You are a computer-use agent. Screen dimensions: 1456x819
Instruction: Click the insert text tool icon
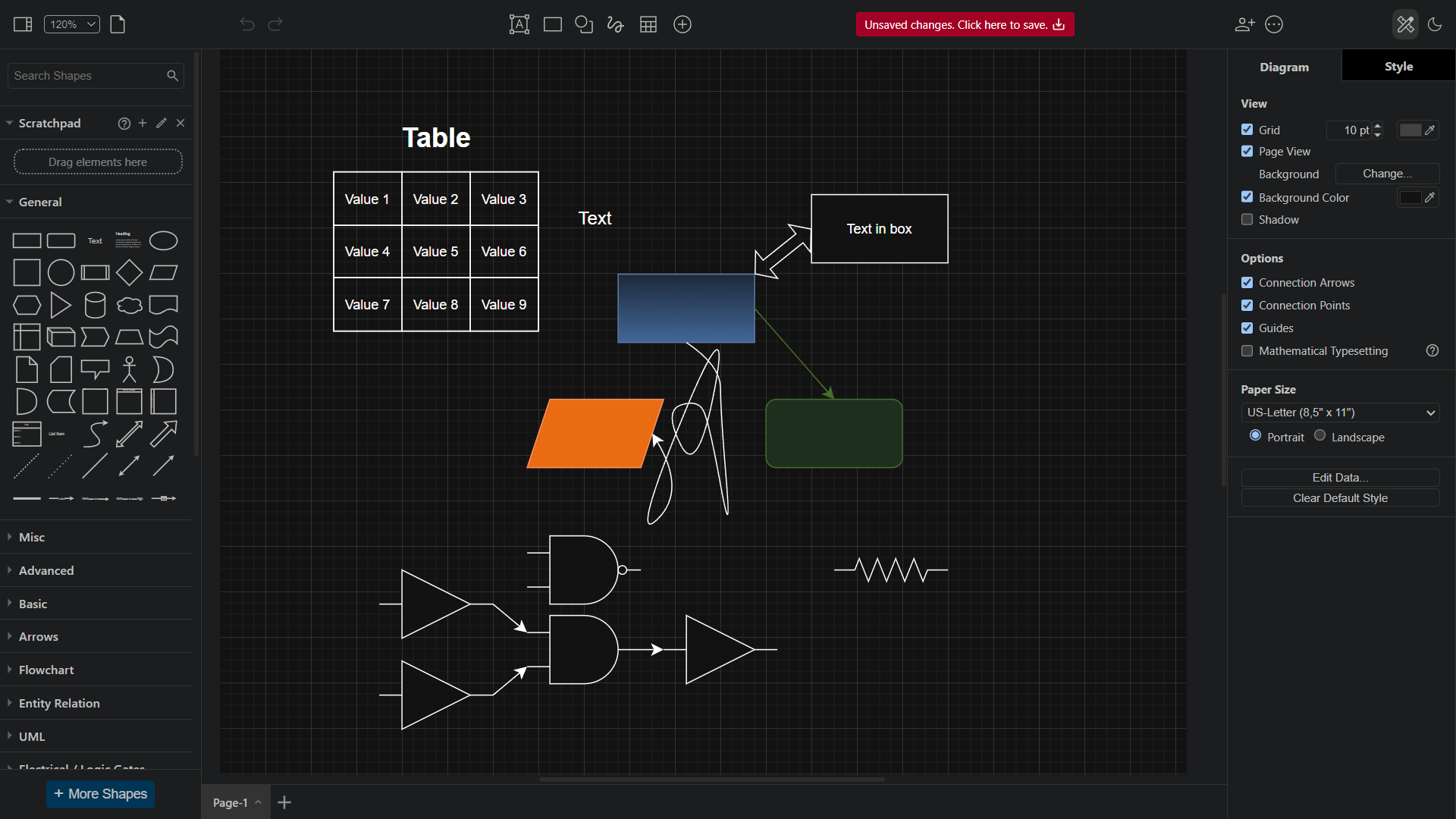(x=519, y=24)
